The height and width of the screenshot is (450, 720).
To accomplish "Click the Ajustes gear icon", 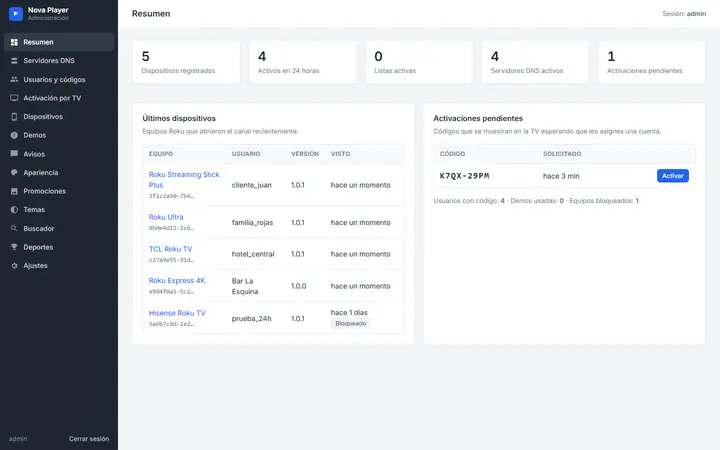I will (14, 265).
